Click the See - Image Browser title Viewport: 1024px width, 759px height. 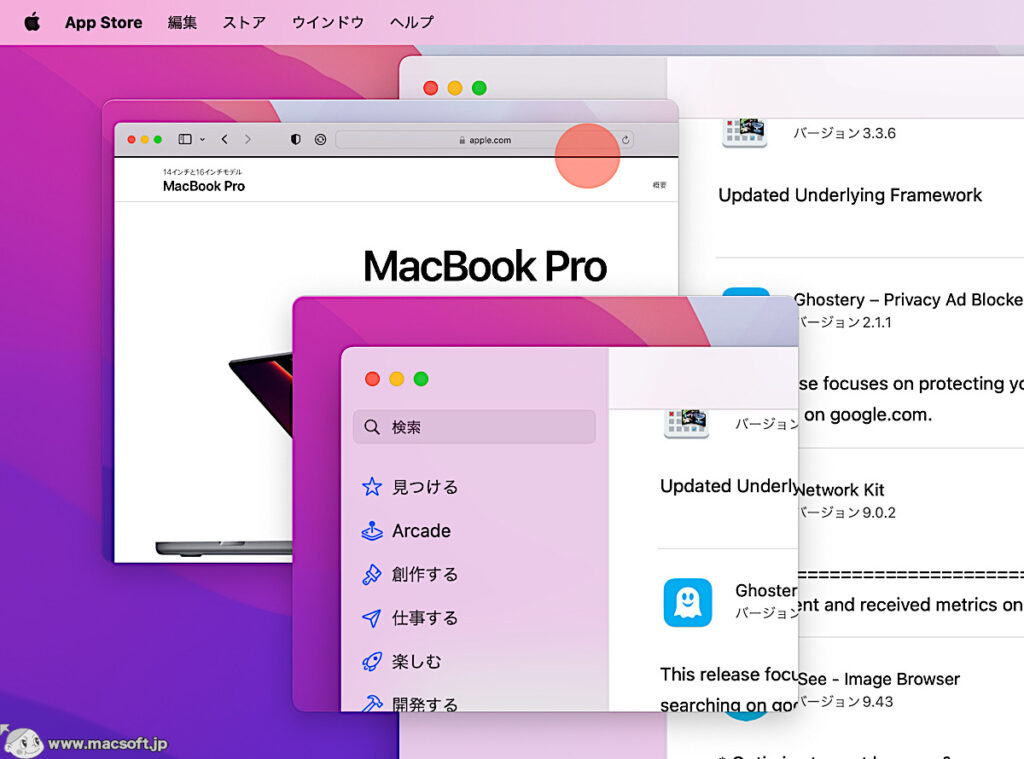pyautogui.click(x=879, y=679)
